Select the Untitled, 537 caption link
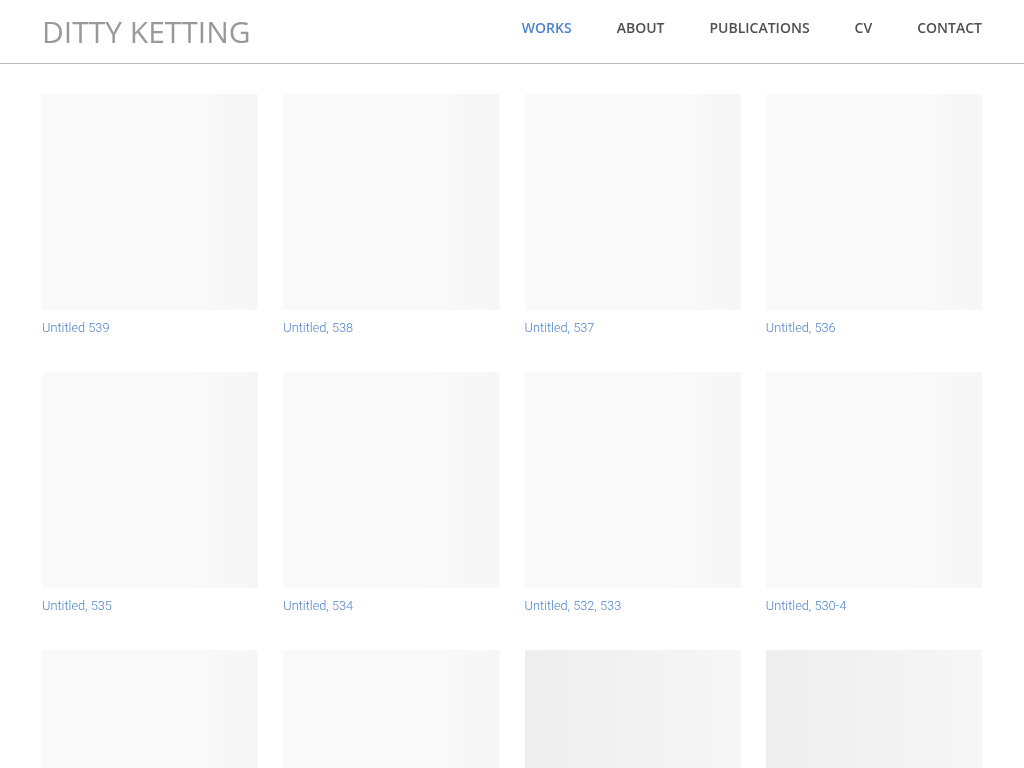Image resolution: width=1024 pixels, height=768 pixels. (559, 328)
